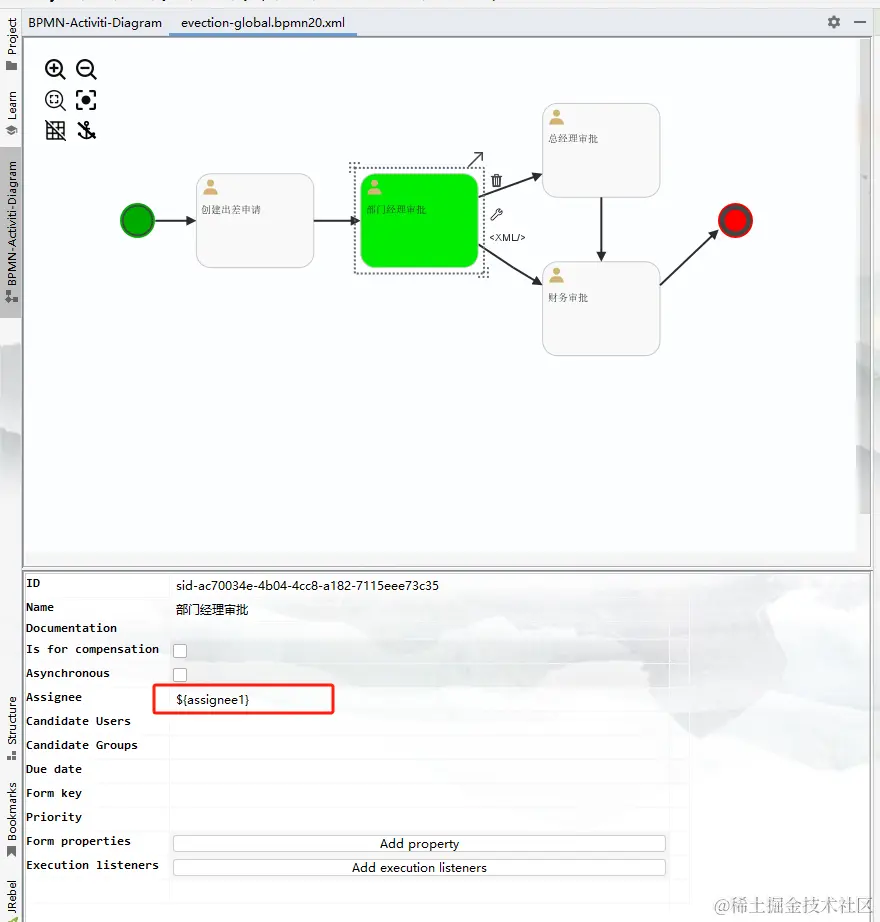View element source via <XML/> icon

[x=507, y=238]
